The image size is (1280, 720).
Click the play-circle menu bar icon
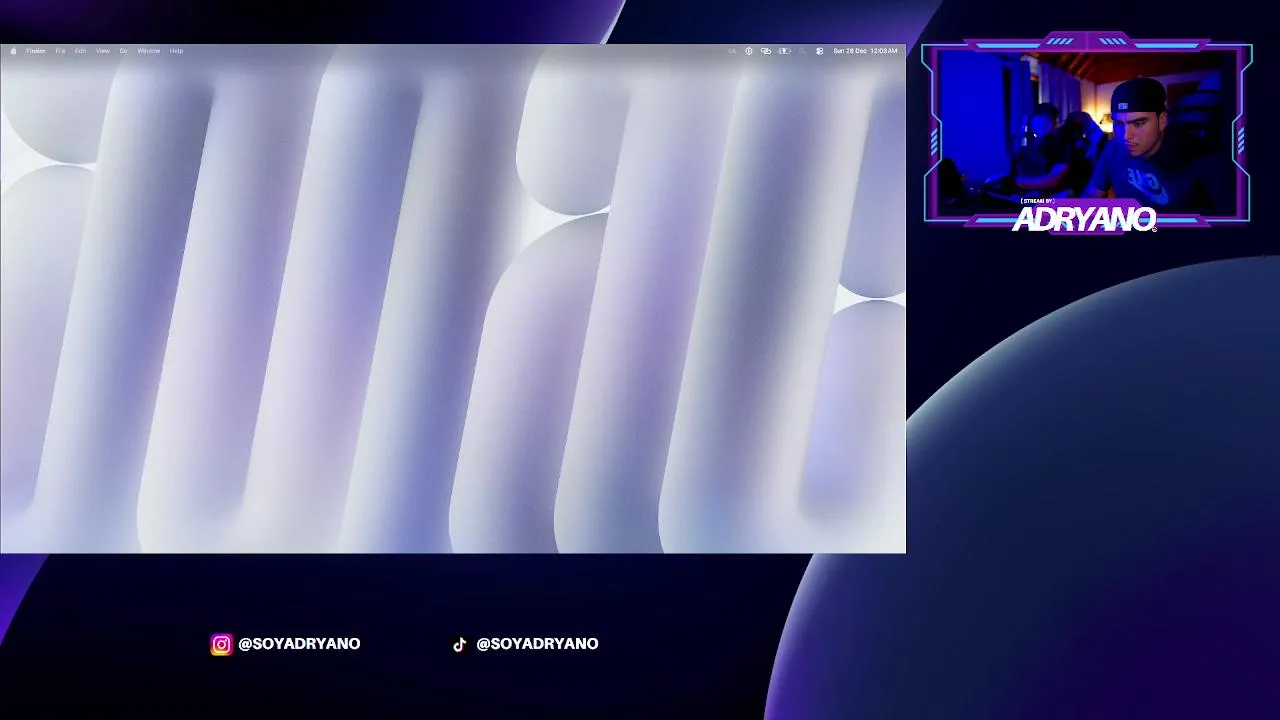pyautogui.click(x=749, y=51)
